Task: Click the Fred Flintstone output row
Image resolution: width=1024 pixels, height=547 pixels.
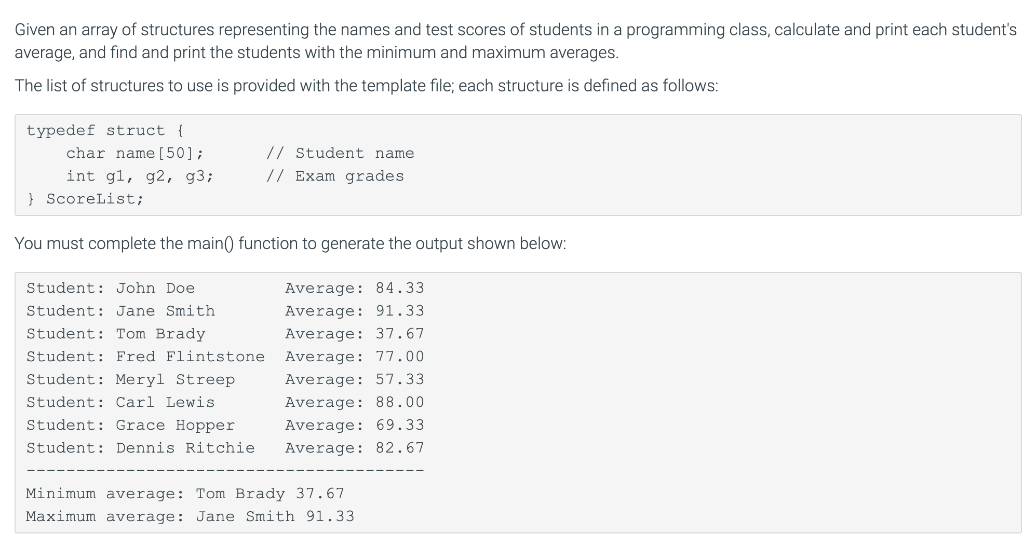Action: click(225, 357)
